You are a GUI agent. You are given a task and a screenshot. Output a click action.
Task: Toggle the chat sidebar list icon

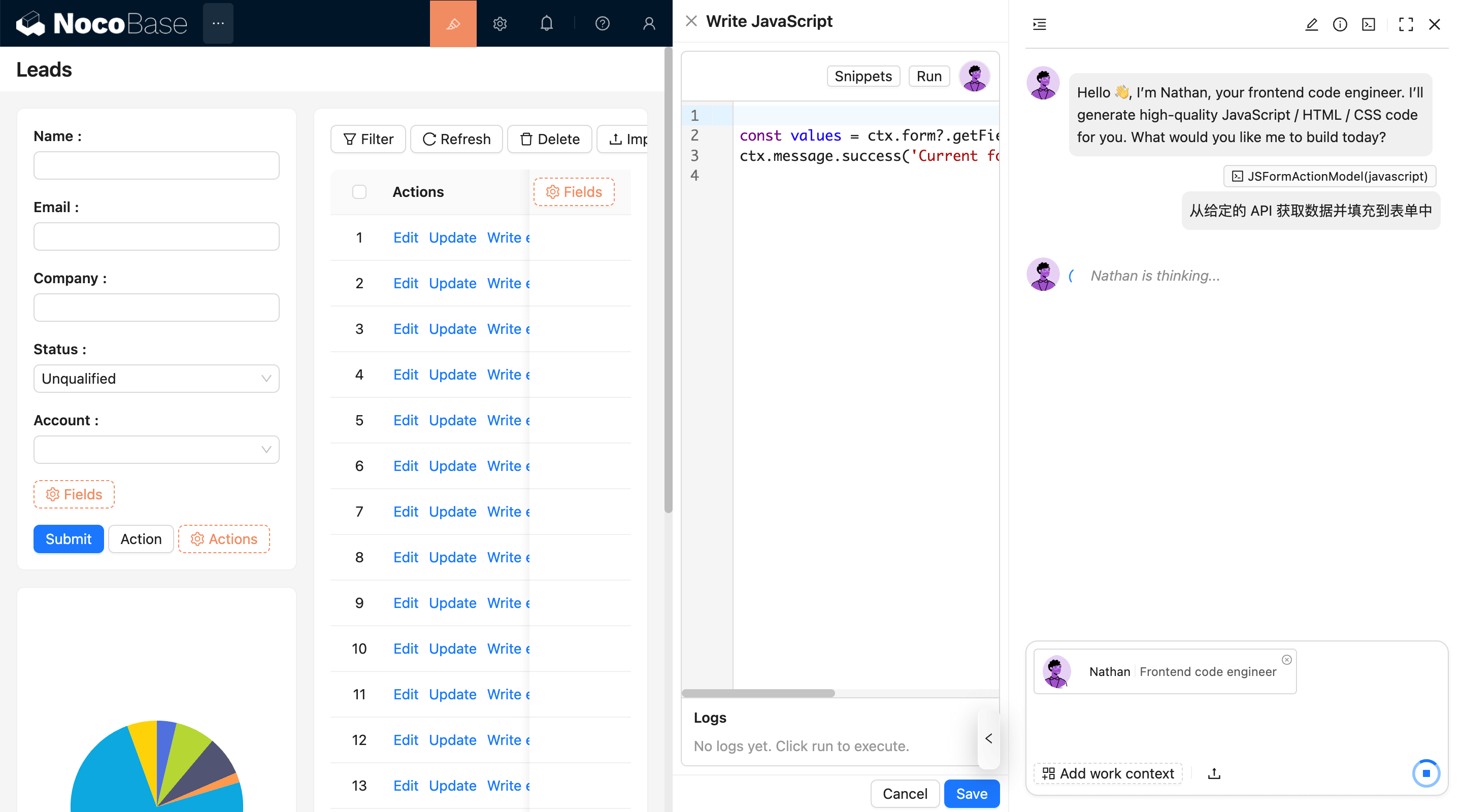[1039, 24]
